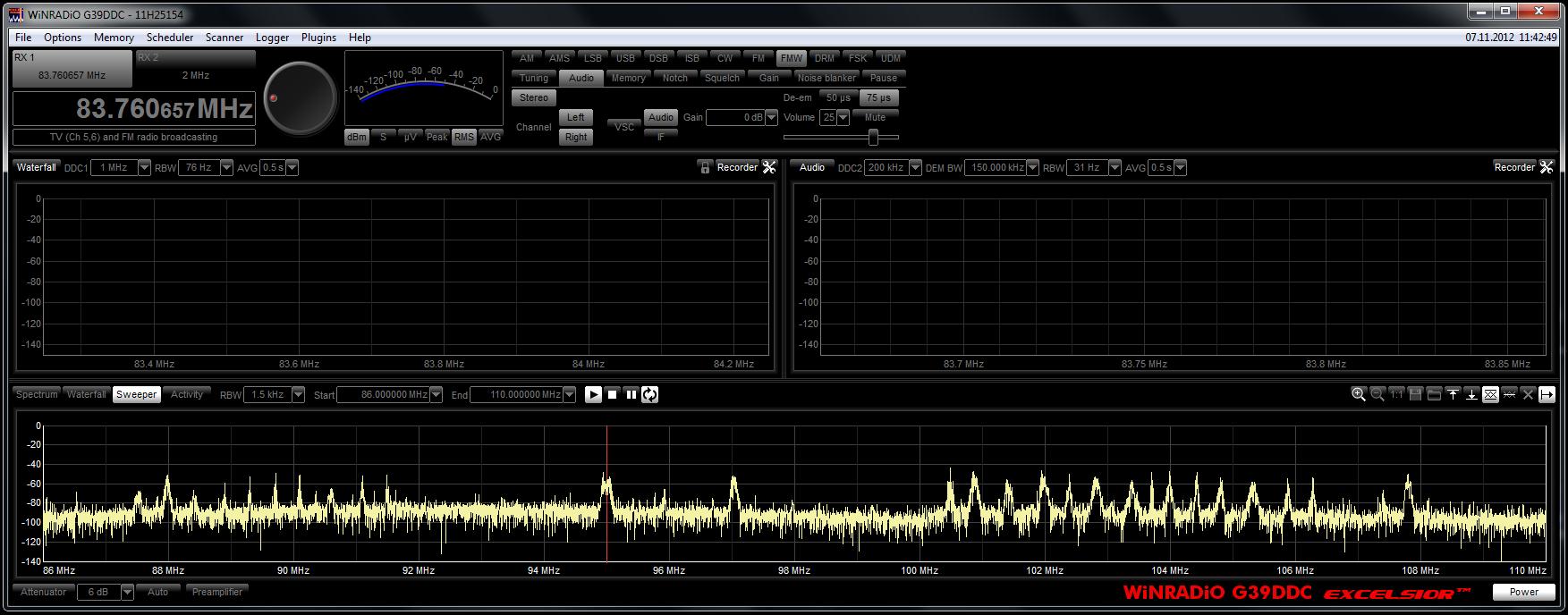Image resolution: width=1568 pixels, height=615 pixels.
Task: Select DRM demodulation mode
Action: coord(825,58)
